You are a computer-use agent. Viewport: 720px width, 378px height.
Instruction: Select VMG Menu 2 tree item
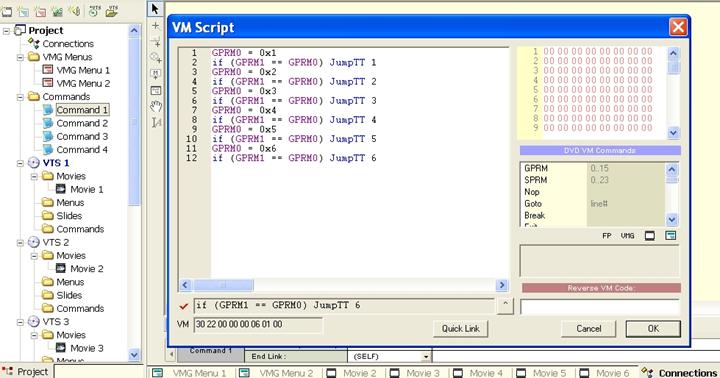[83, 84]
